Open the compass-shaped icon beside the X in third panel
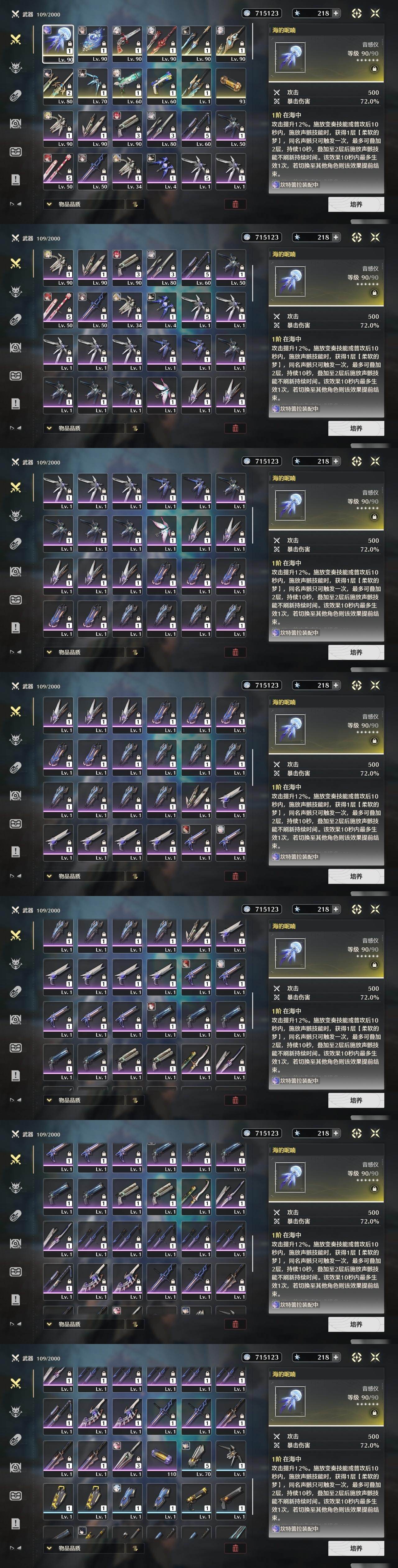 [357, 461]
